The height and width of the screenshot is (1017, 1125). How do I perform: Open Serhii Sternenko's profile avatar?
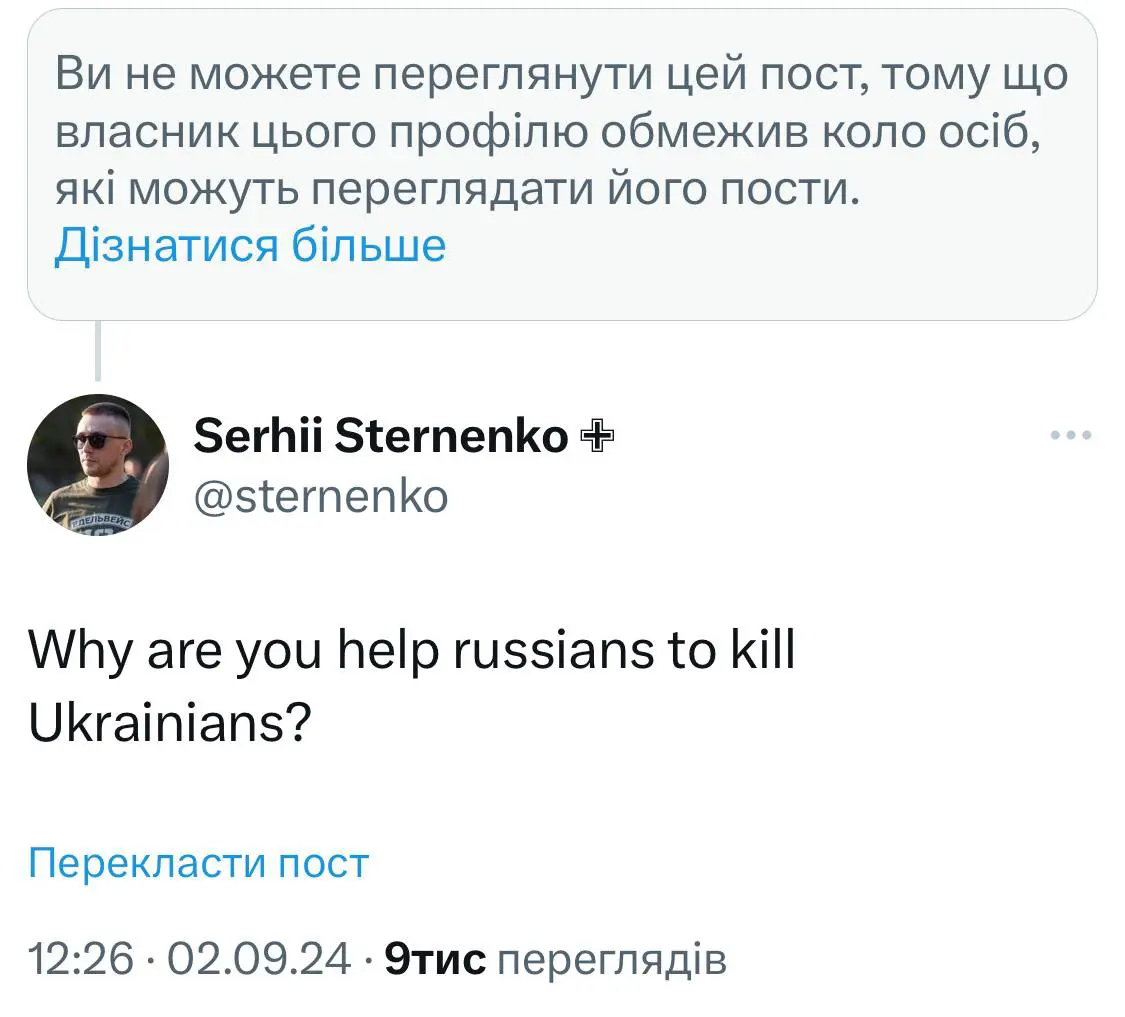tap(97, 464)
